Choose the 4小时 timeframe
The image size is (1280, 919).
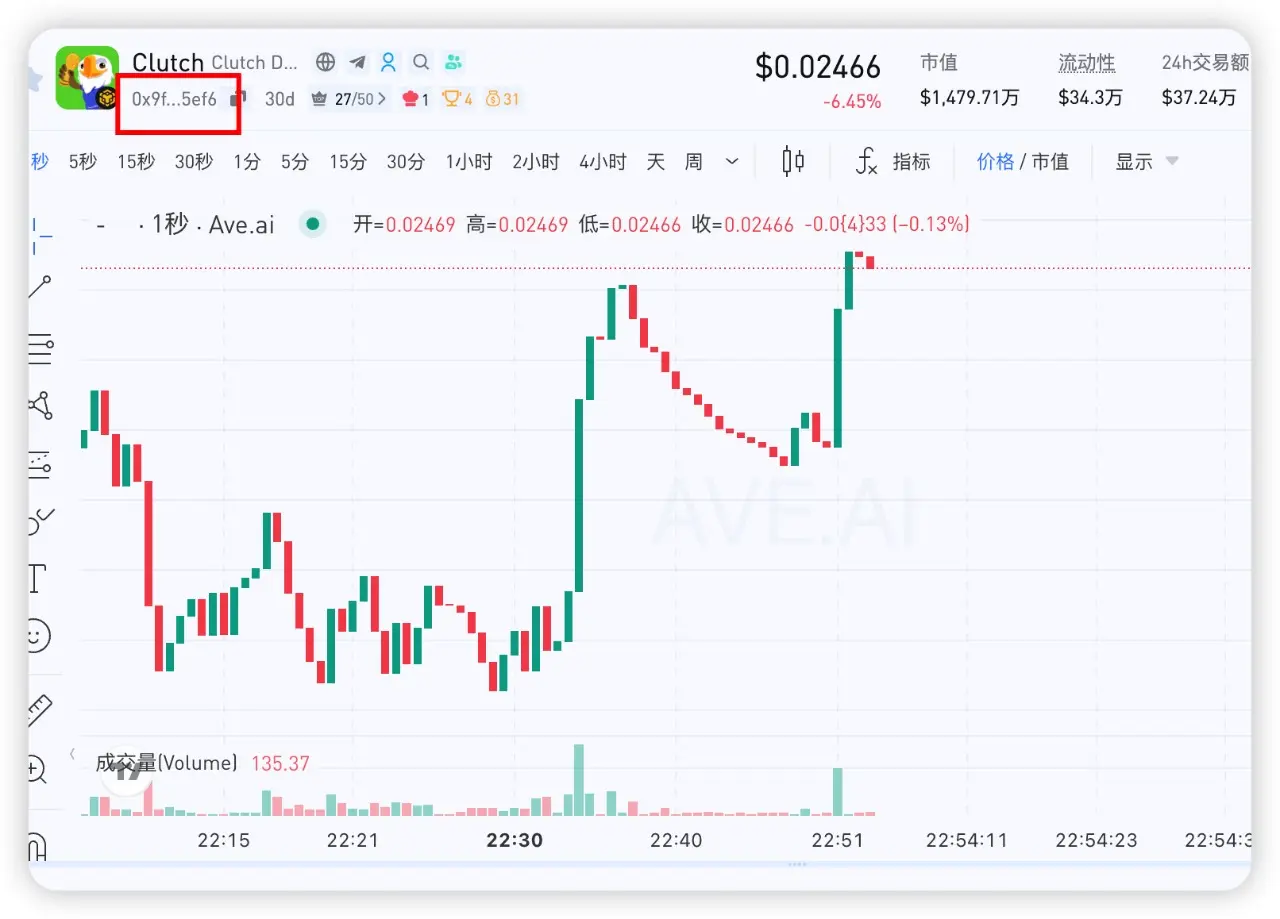pyautogui.click(x=603, y=161)
